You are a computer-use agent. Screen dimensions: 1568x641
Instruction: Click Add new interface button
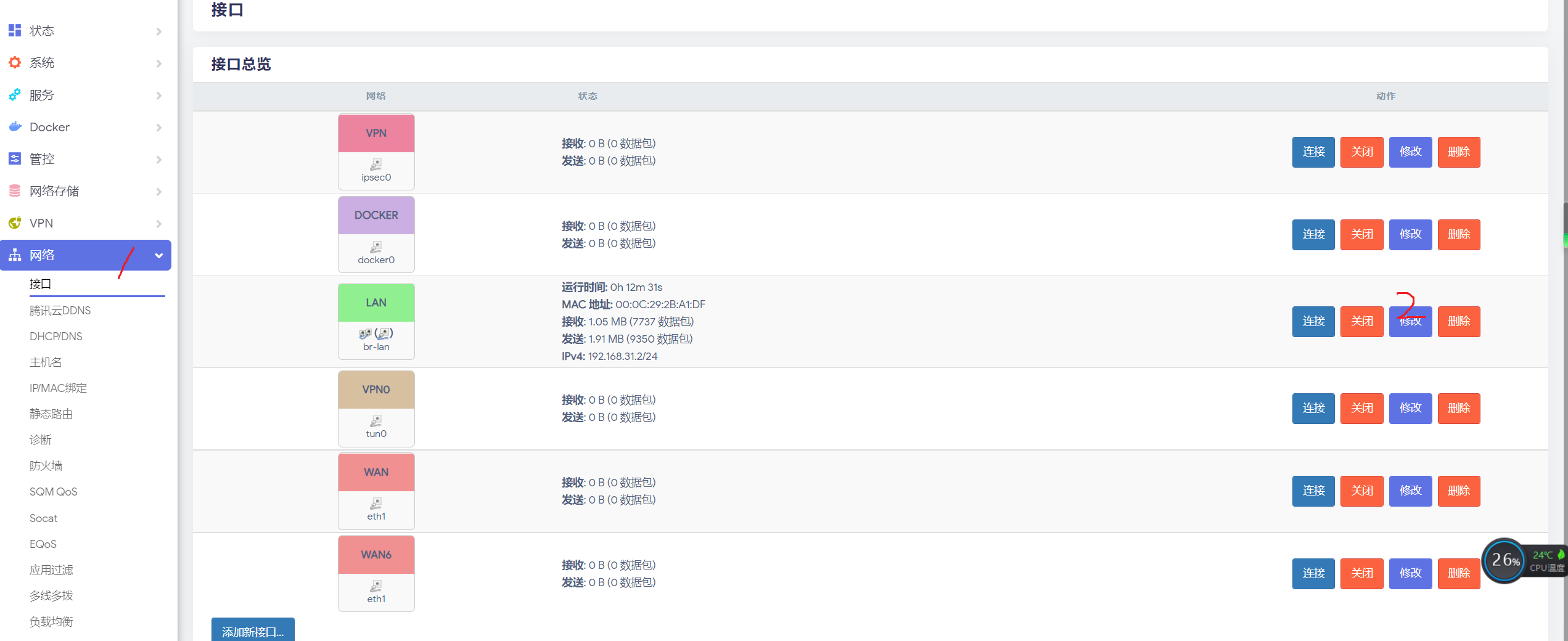point(253,631)
